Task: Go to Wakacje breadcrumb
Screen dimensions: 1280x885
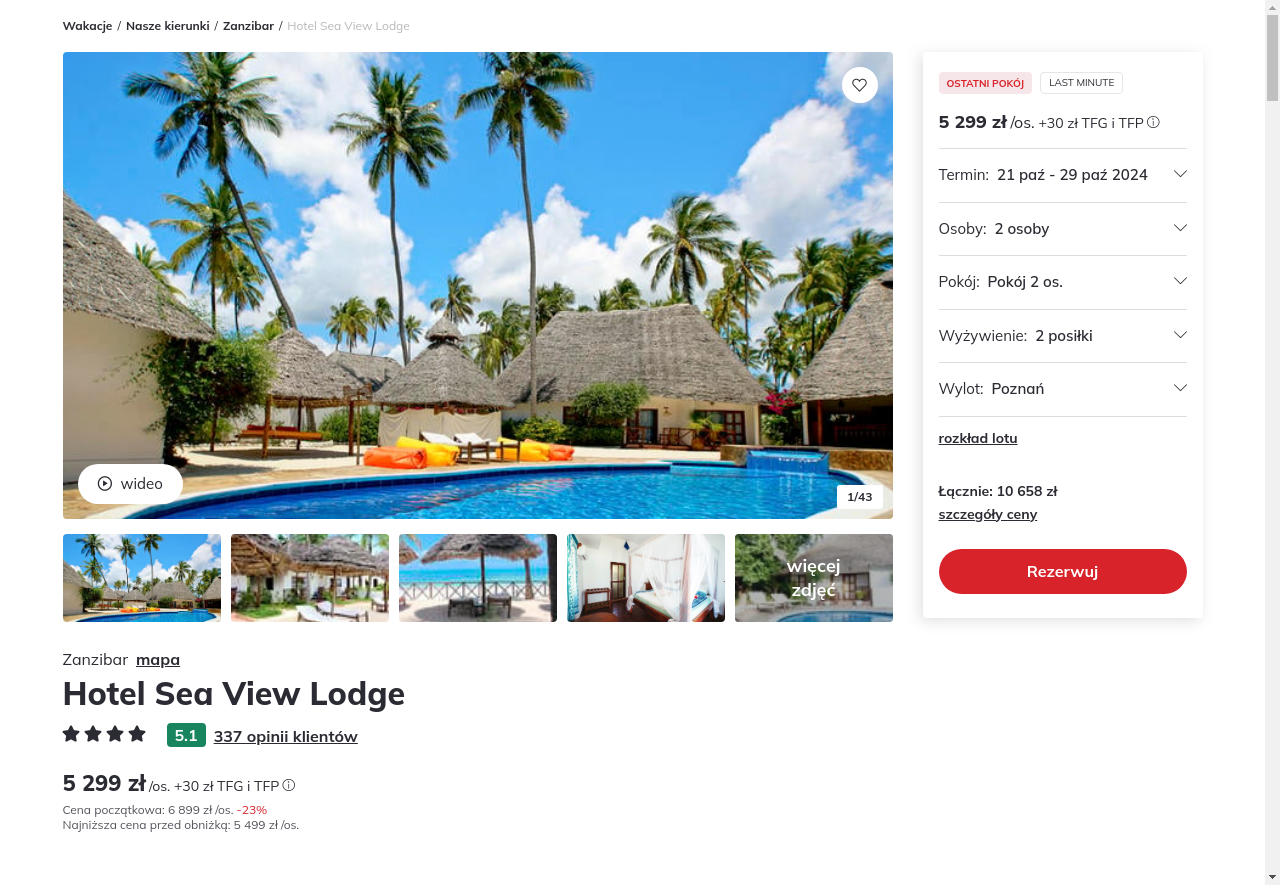Action: click(x=87, y=26)
